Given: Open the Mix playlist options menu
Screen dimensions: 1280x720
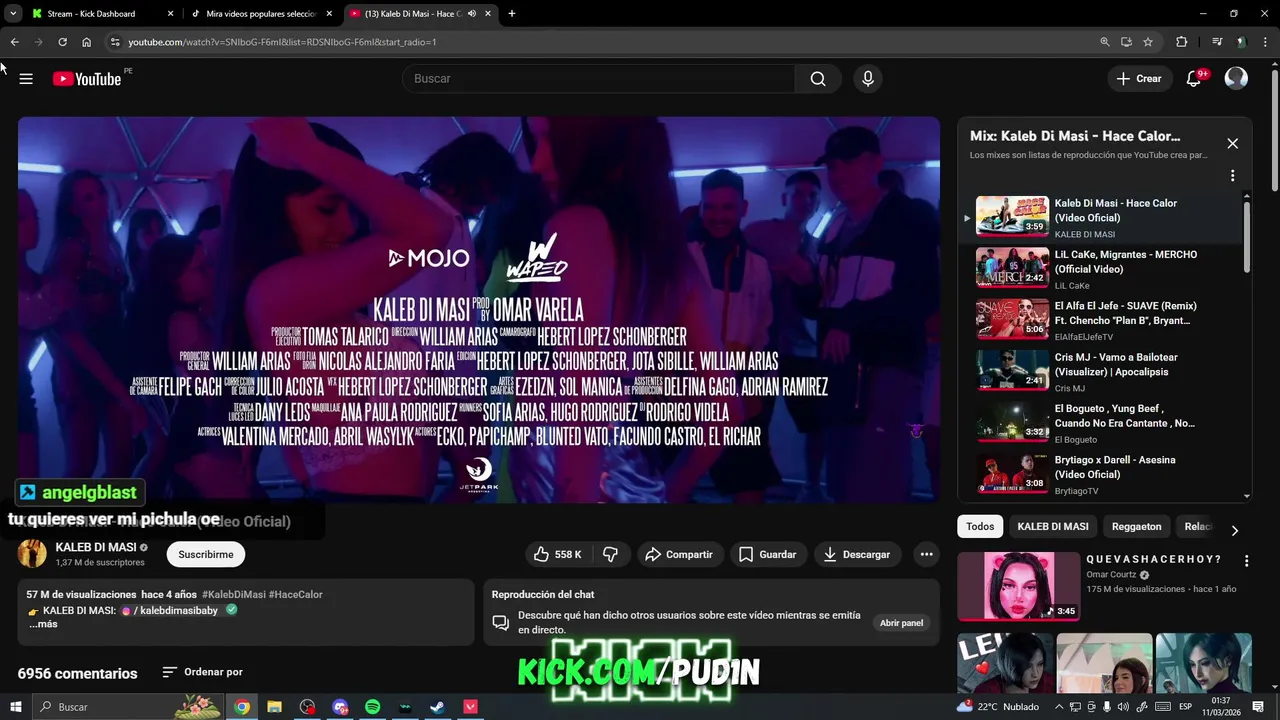Looking at the screenshot, I should point(1232,175).
